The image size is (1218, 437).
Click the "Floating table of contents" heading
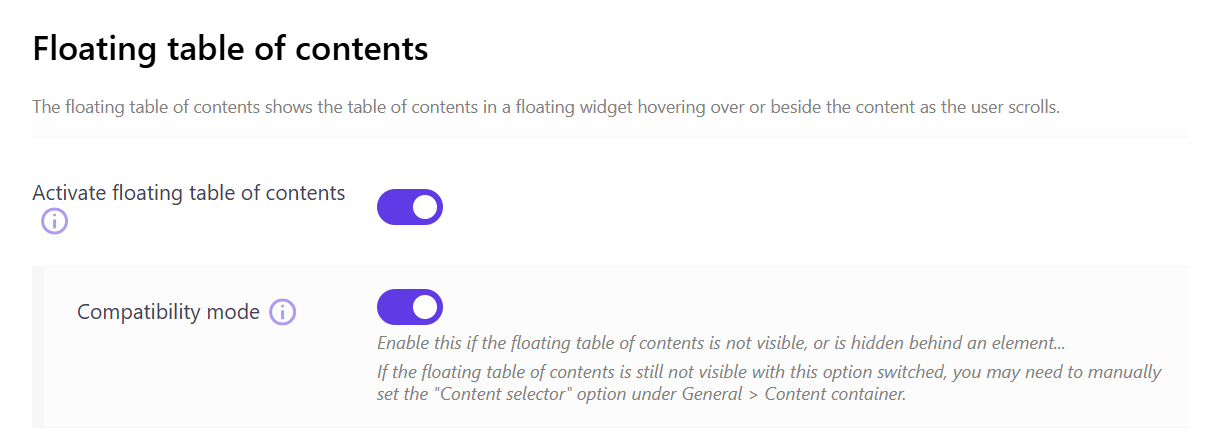tap(230, 49)
